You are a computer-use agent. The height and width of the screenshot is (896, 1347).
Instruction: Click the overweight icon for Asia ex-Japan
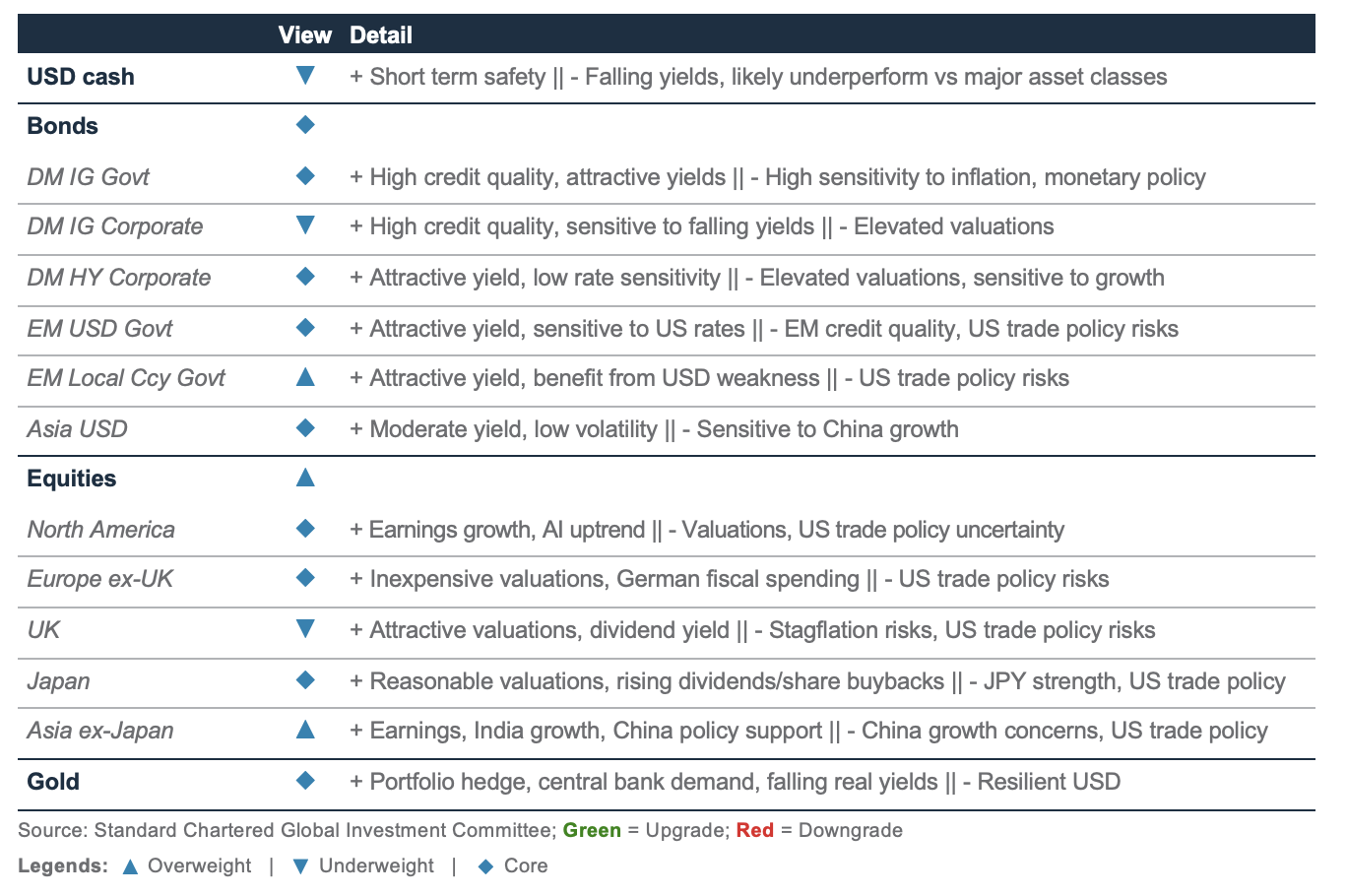(305, 729)
